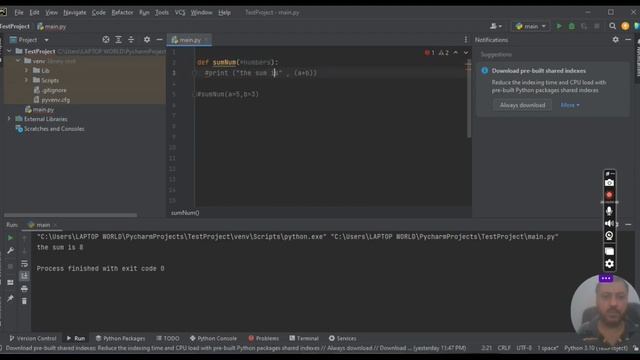Click Always download button
The image size is (640, 360).
click(522, 105)
